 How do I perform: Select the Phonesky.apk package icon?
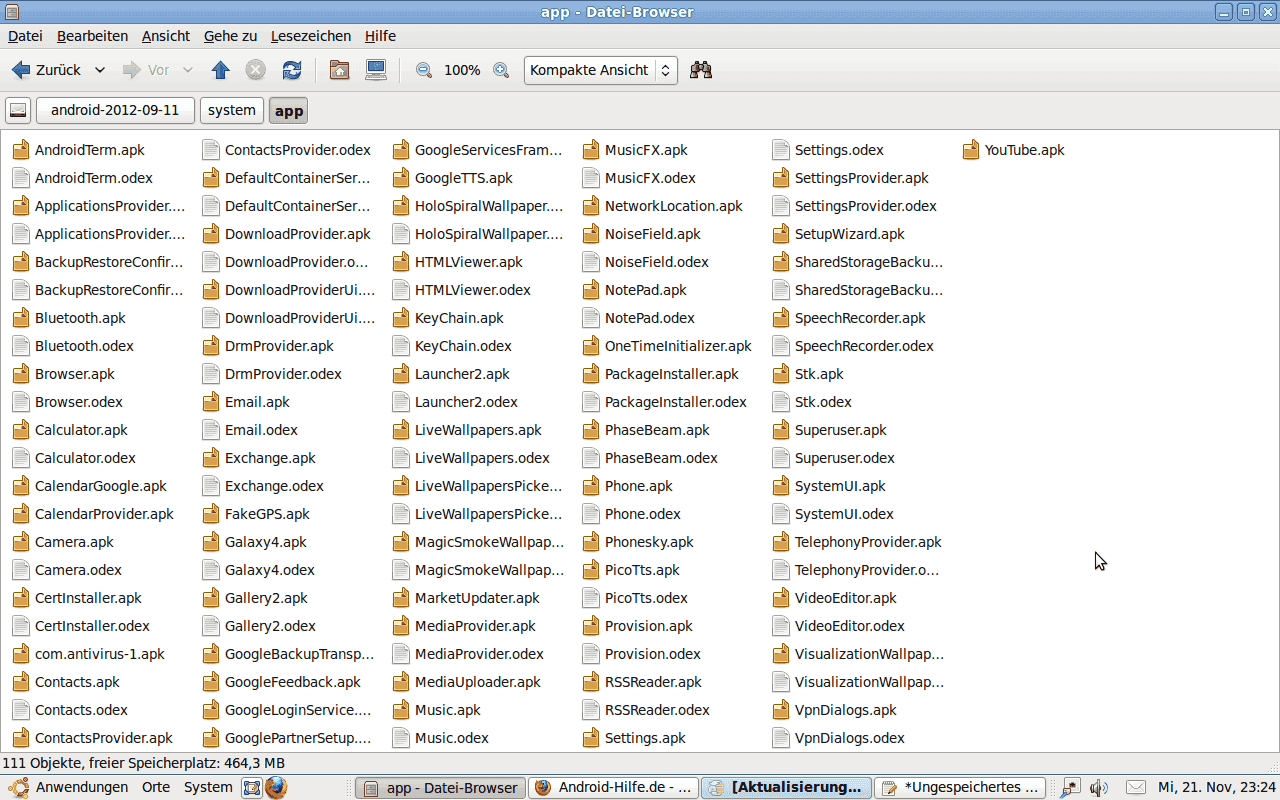[591, 542]
